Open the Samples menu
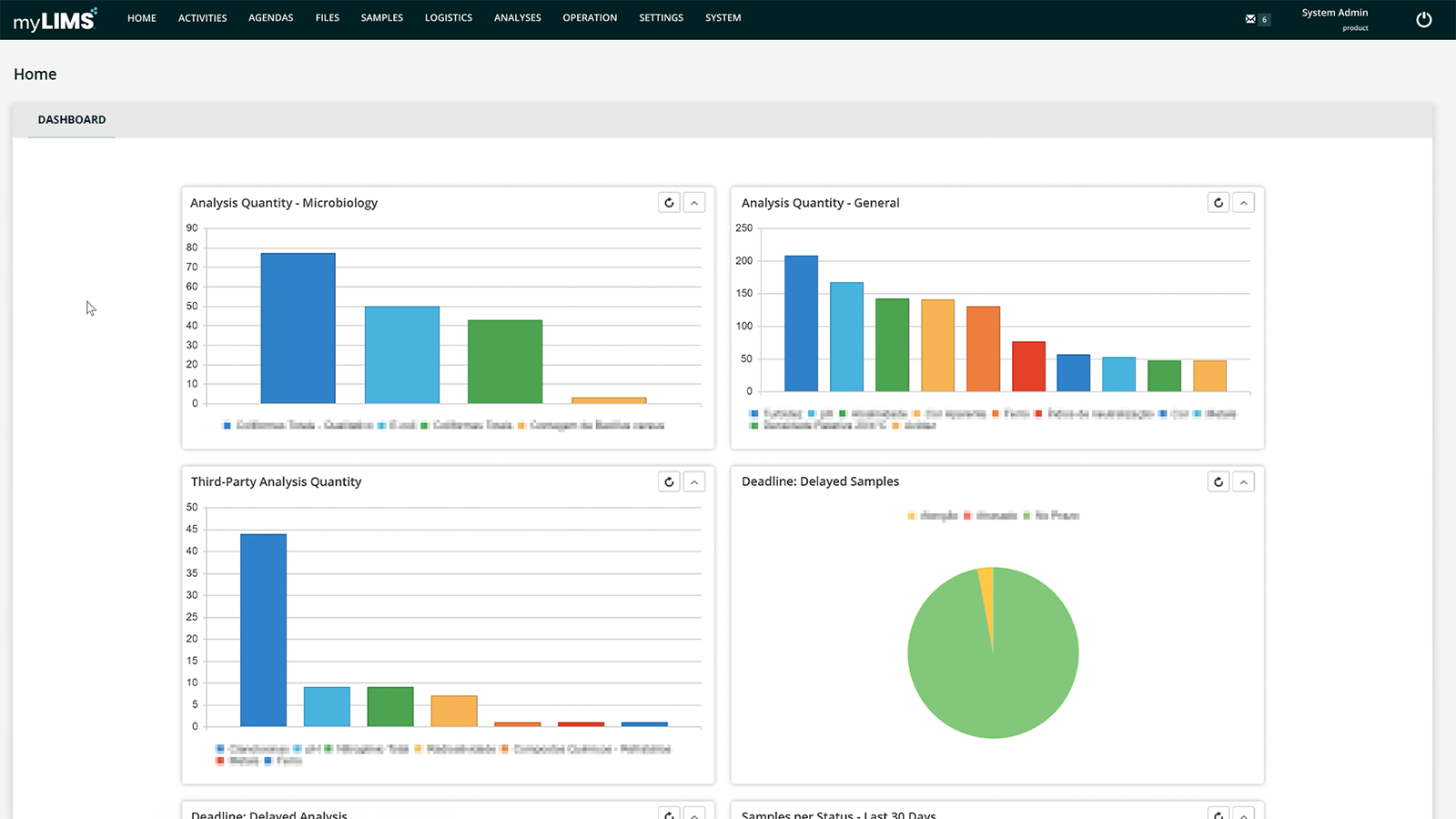This screenshot has width=1456, height=819. (381, 18)
